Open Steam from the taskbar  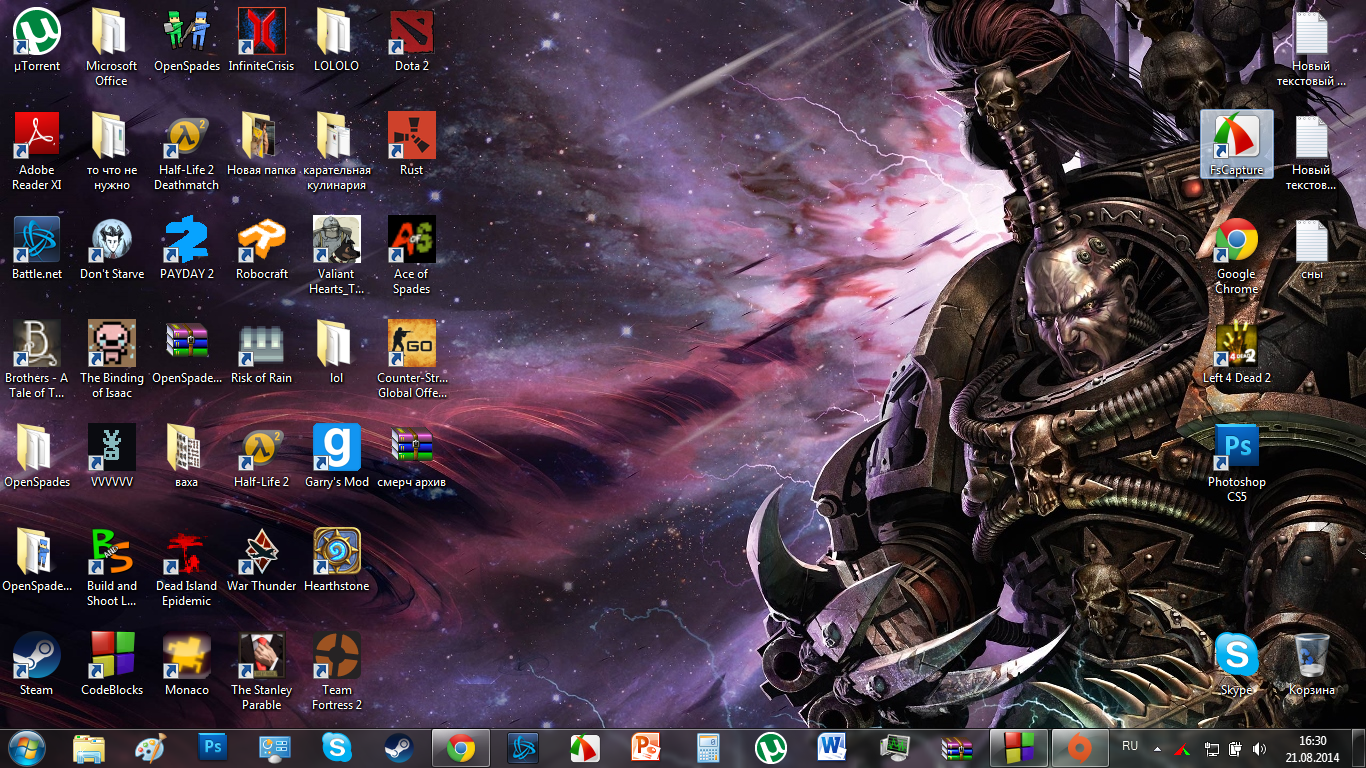tap(399, 748)
